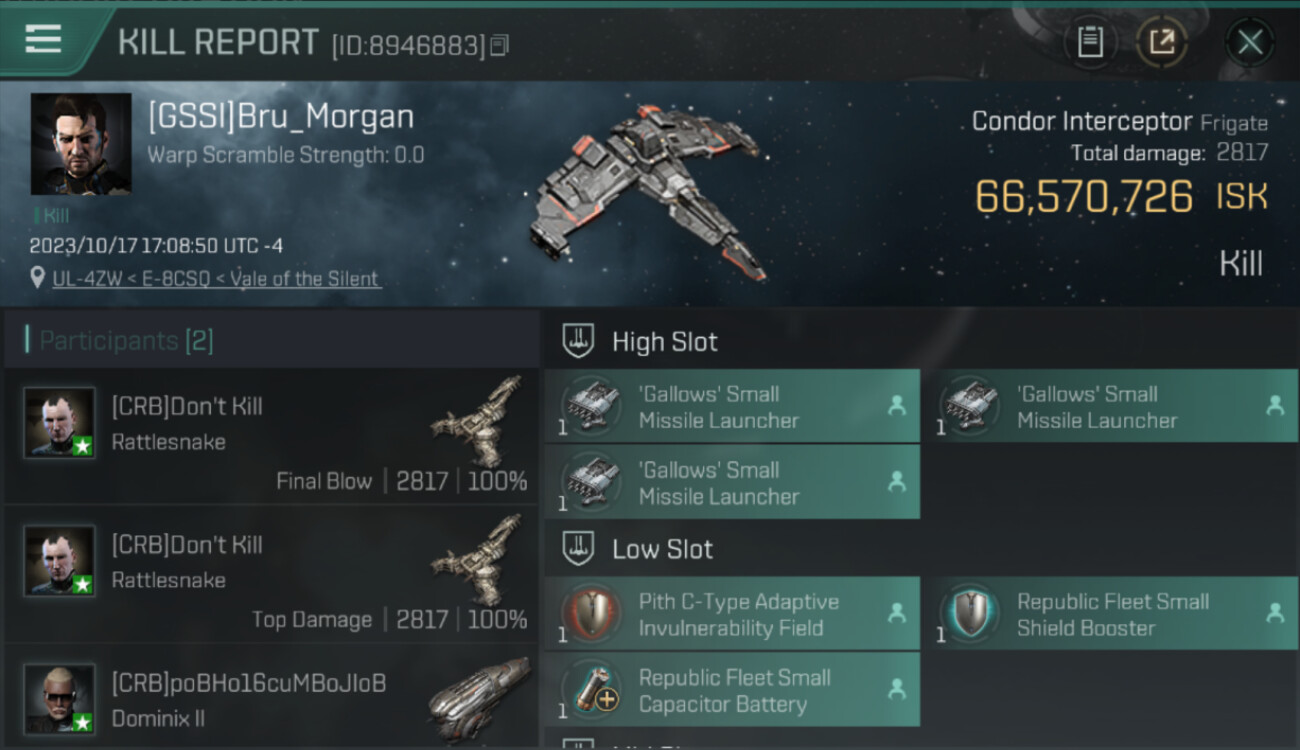Open the Dominix II participant entry
The image size is (1300, 750).
click(x=272, y=697)
